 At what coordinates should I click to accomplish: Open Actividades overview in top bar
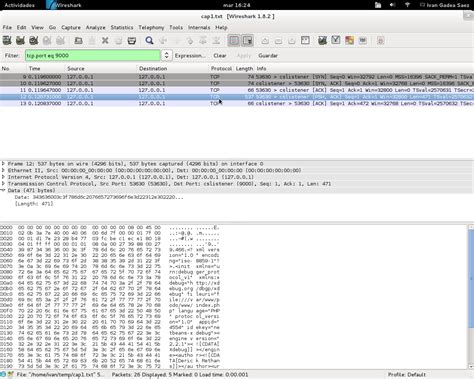(x=19, y=5)
